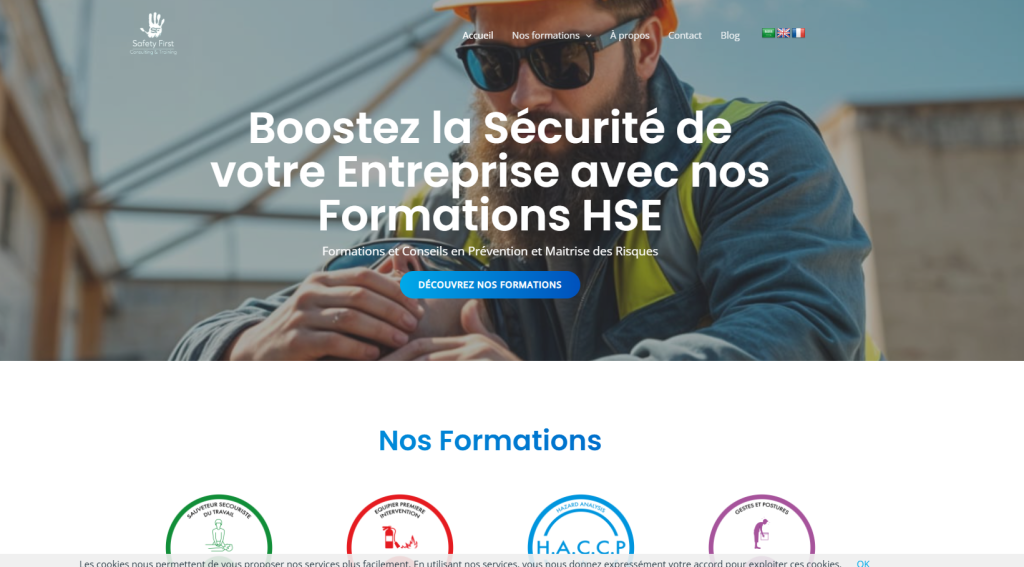Image resolution: width=1024 pixels, height=567 pixels.
Task: Go to Accueil menu item
Action: coord(477,35)
